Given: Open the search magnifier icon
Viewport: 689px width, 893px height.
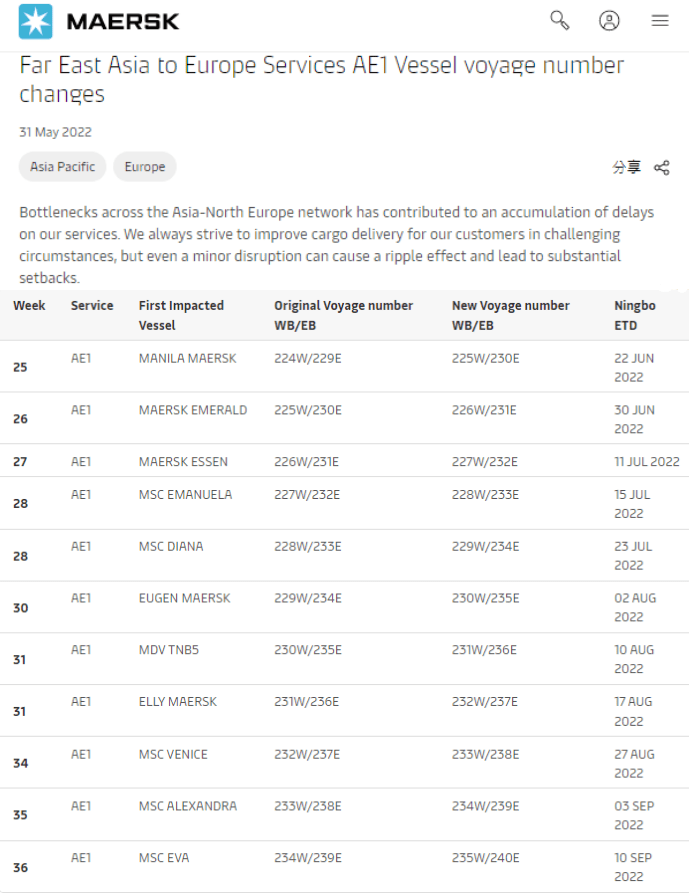Looking at the screenshot, I should coord(560,21).
